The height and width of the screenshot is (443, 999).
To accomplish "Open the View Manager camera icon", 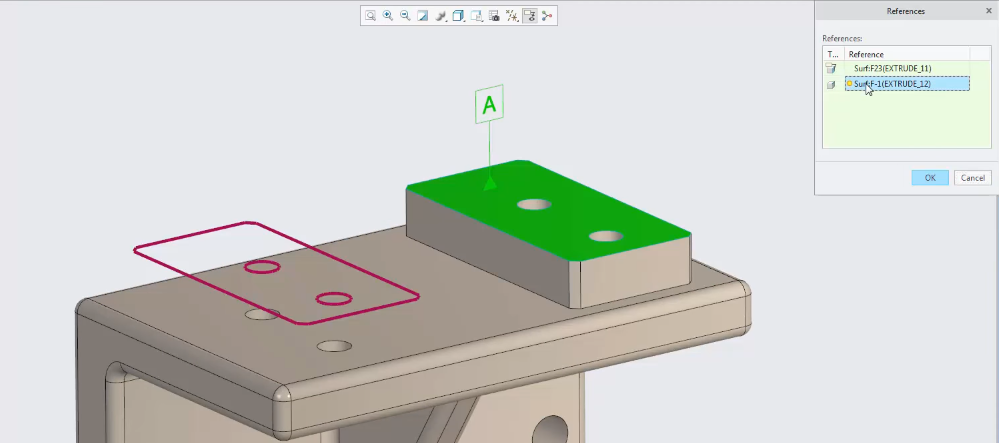I will [x=494, y=16].
